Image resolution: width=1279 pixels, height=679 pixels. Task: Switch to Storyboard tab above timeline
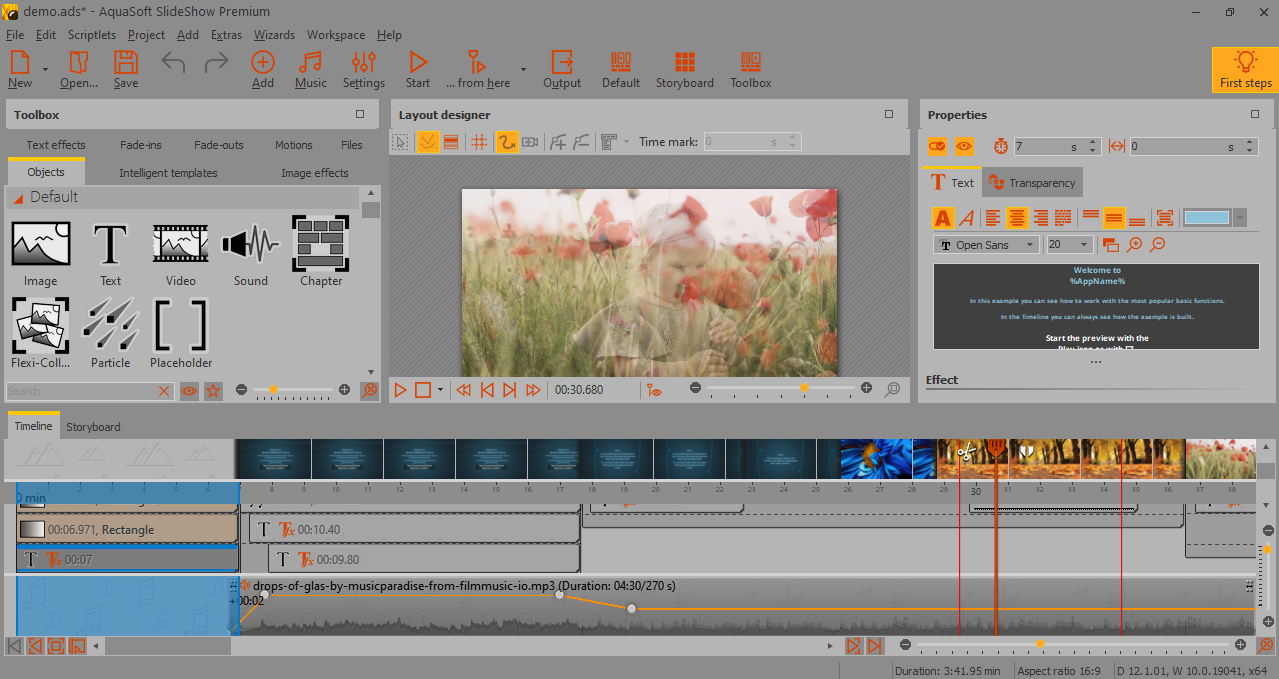(93, 427)
